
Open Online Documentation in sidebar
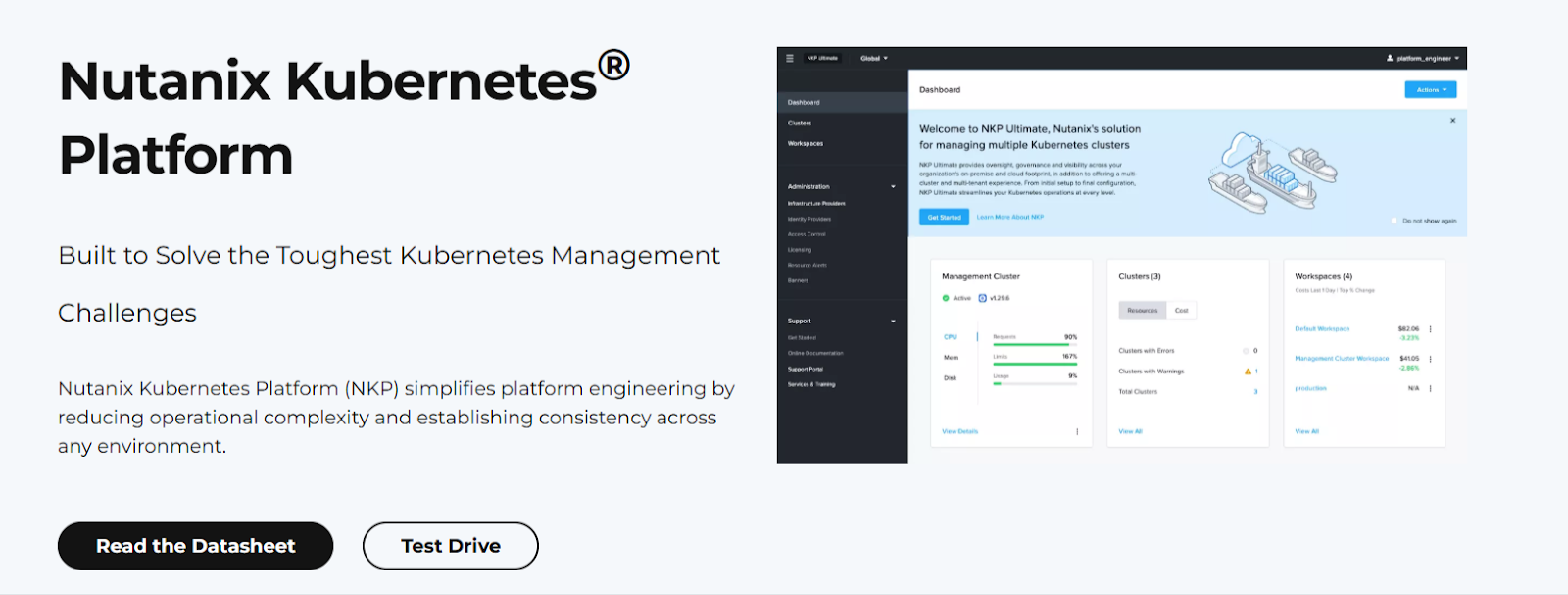coord(815,353)
